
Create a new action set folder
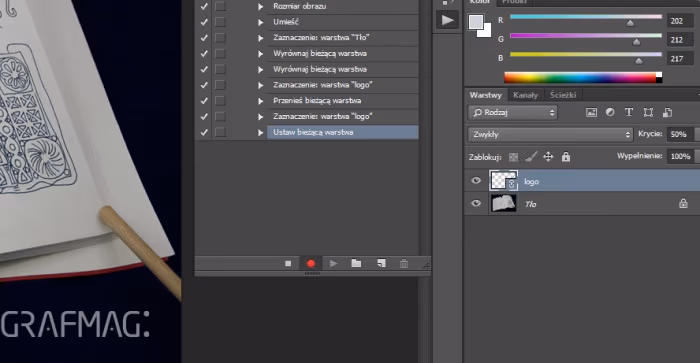(356, 263)
